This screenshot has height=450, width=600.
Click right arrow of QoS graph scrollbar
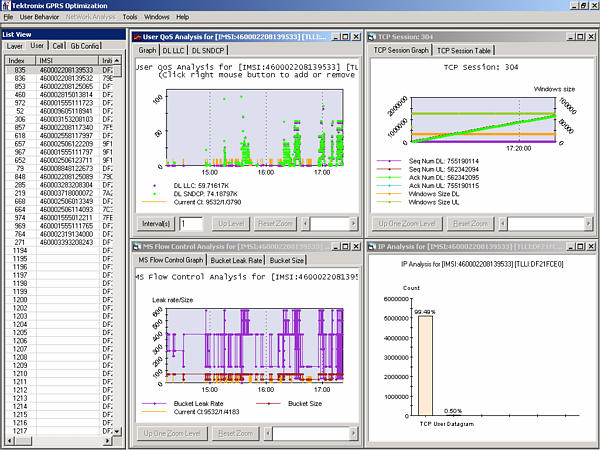[x=354, y=223]
